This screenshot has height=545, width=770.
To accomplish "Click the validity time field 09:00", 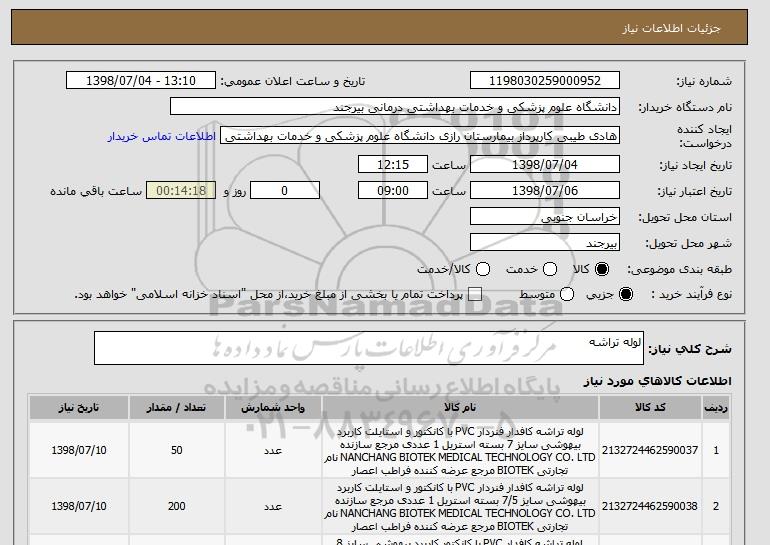I will (x=393, y=191).
